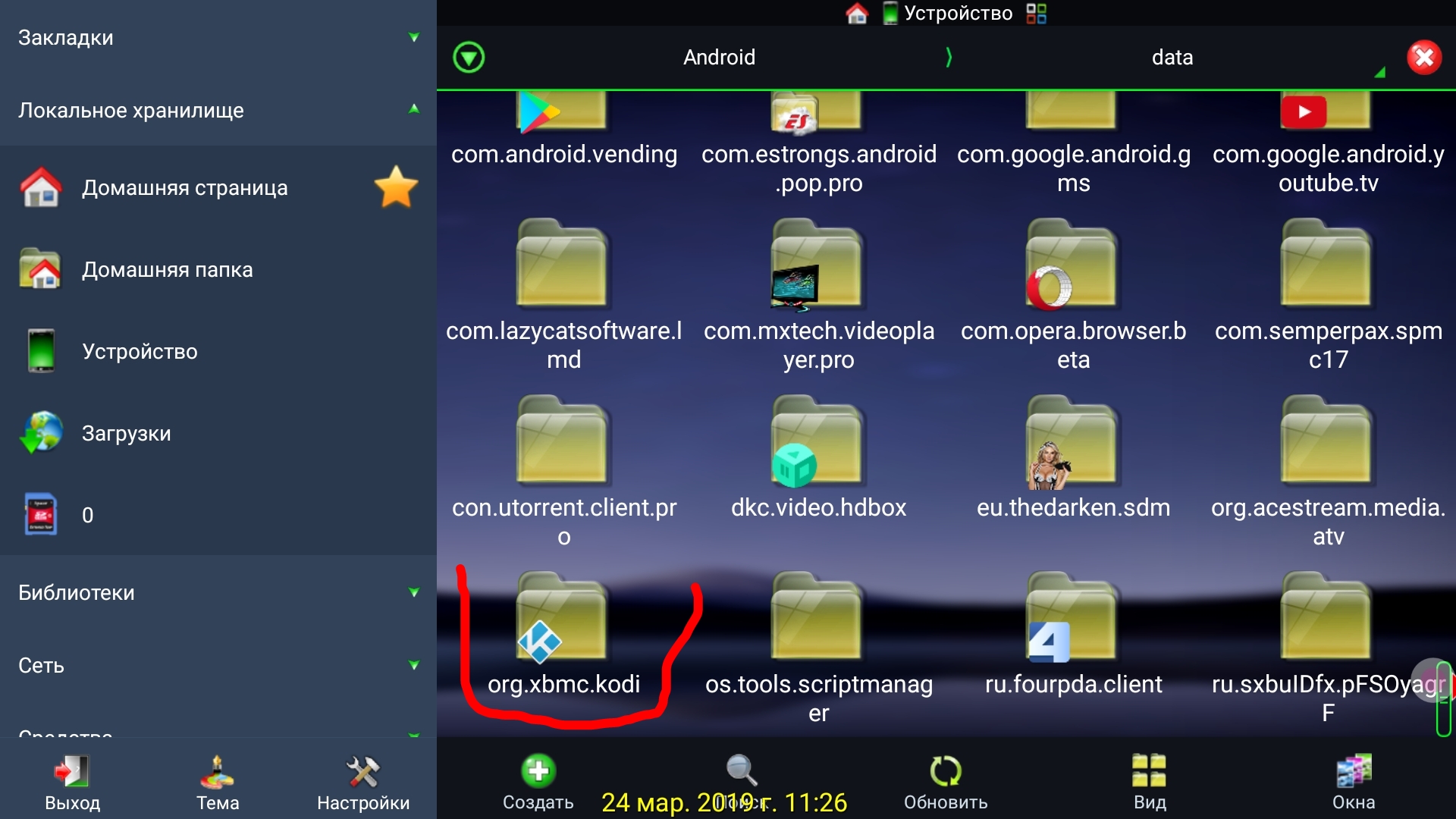
Task: Open SD card storage labeled 0
Action: tap(218, 515)
